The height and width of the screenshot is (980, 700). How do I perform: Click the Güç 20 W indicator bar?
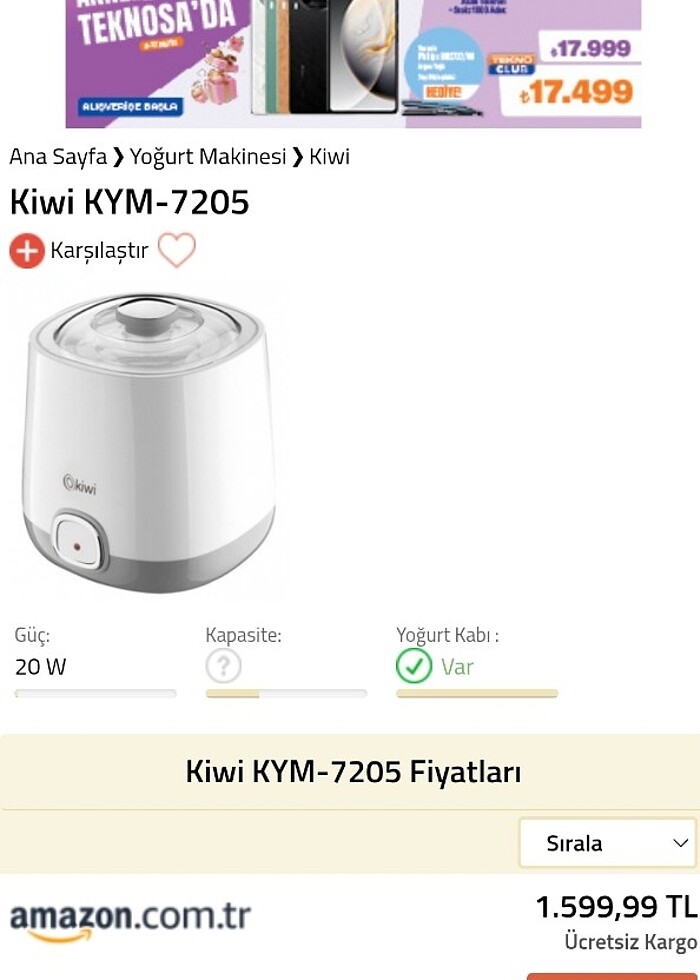point(96,694)
